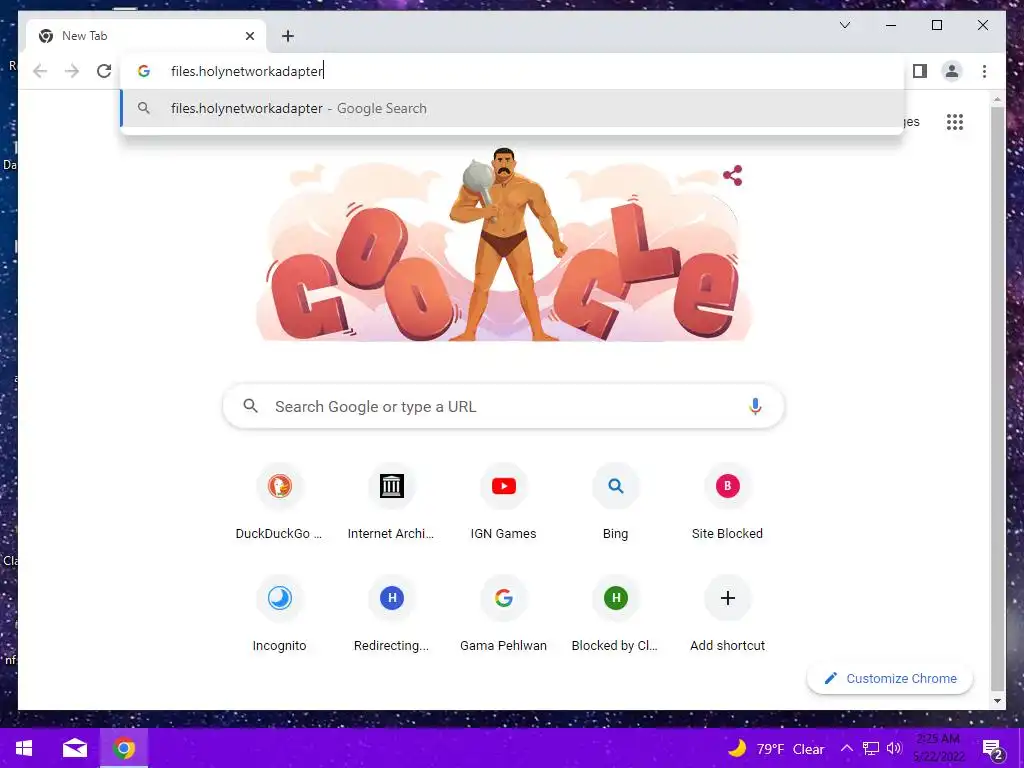The image size is (1024, 768).
Task: Open the Incognito shortcut
Action: (280, 615)
